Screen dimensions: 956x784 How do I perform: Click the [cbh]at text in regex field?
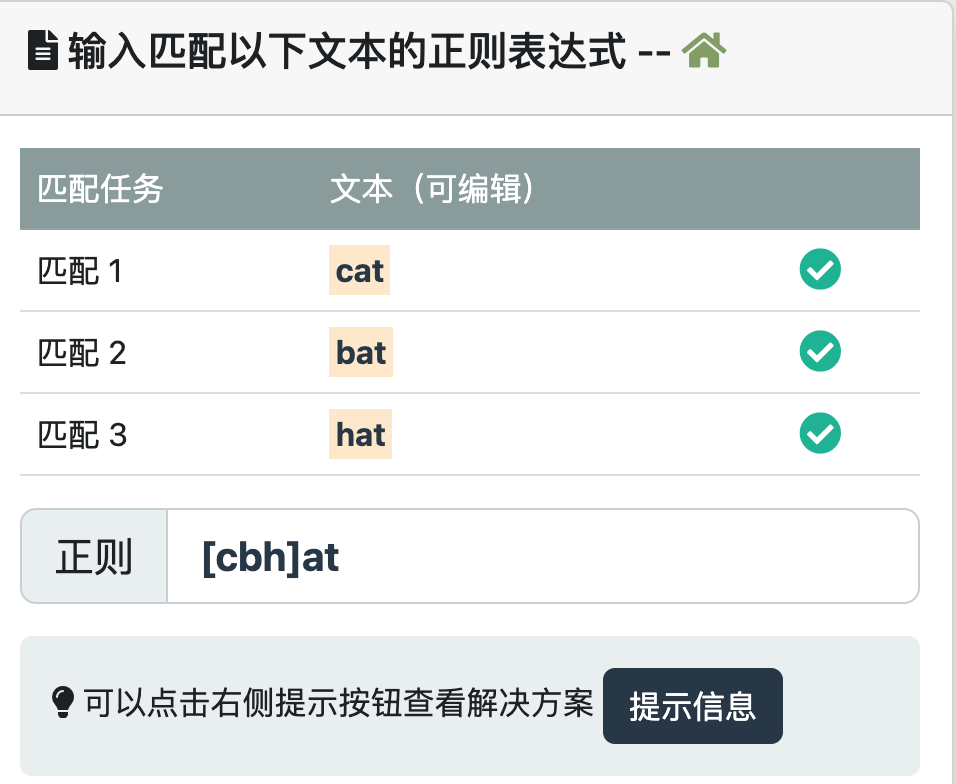(271, 557)
